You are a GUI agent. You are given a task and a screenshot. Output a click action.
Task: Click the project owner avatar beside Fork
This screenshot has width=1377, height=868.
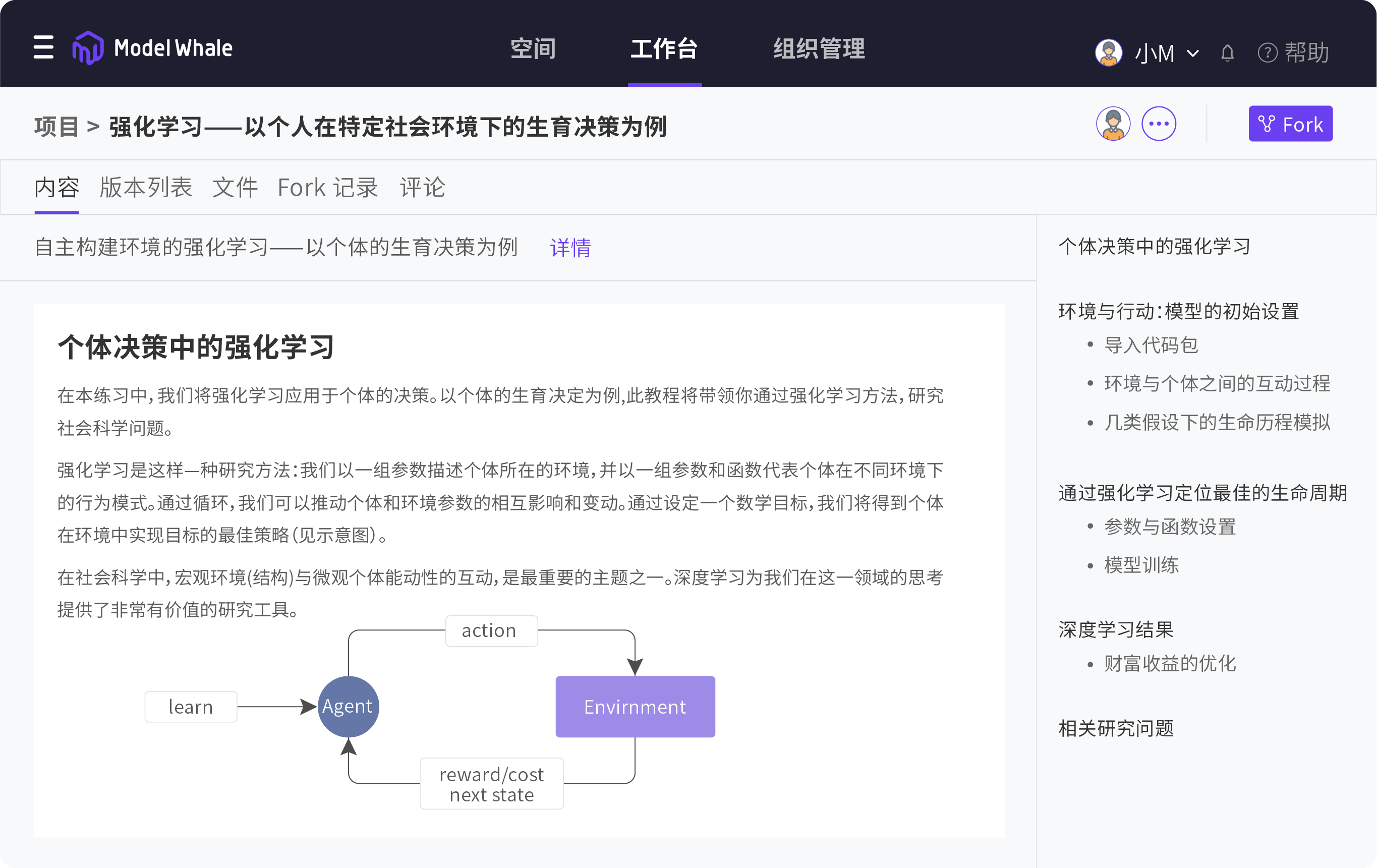tap(1113, 124)
